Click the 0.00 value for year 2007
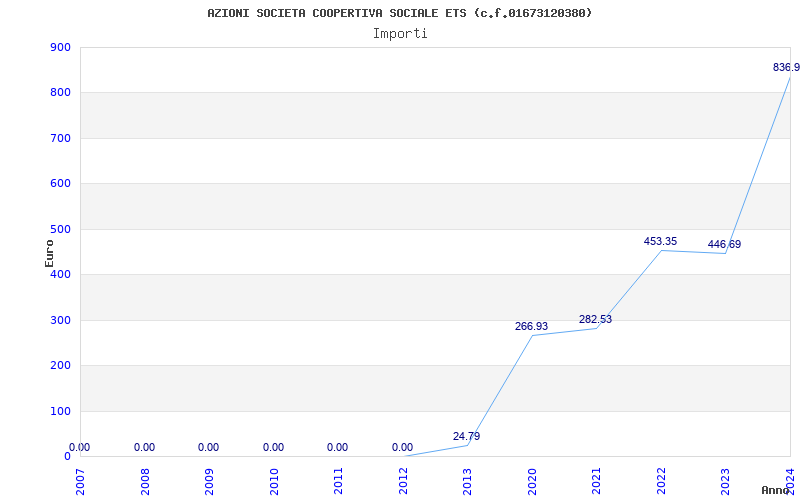The height and width of the screenshot is (500, 800). click(80, 447)
